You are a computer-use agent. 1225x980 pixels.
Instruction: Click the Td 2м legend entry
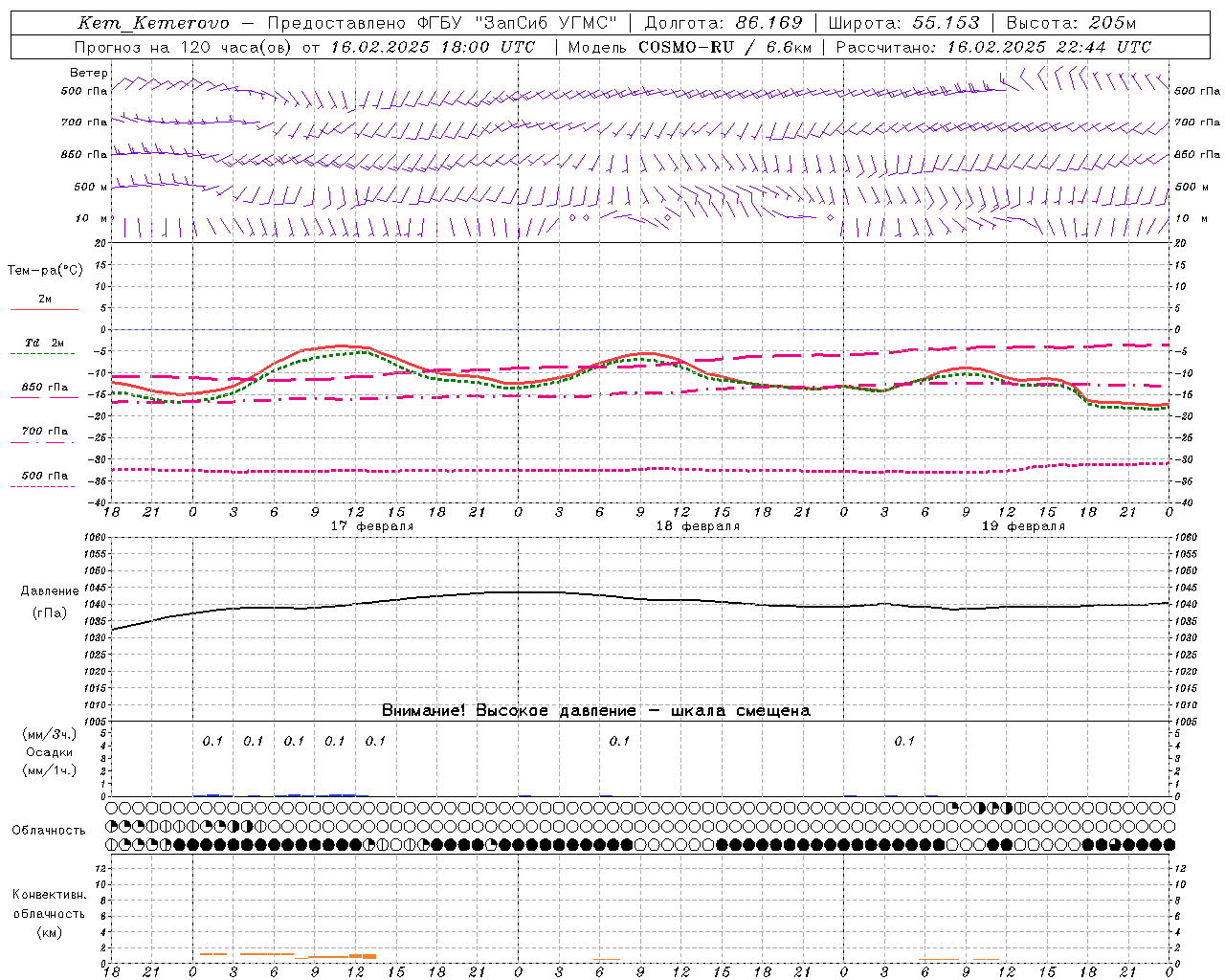pos(45,343)
